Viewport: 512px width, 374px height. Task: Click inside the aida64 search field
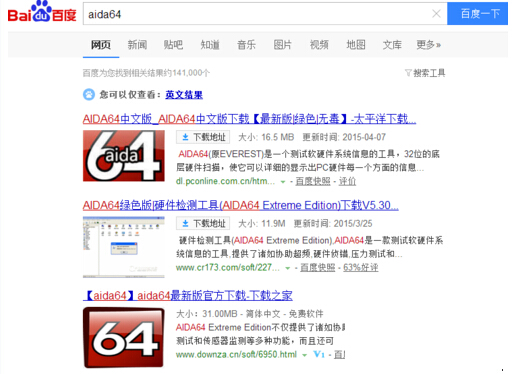click(x=257, y=14)
